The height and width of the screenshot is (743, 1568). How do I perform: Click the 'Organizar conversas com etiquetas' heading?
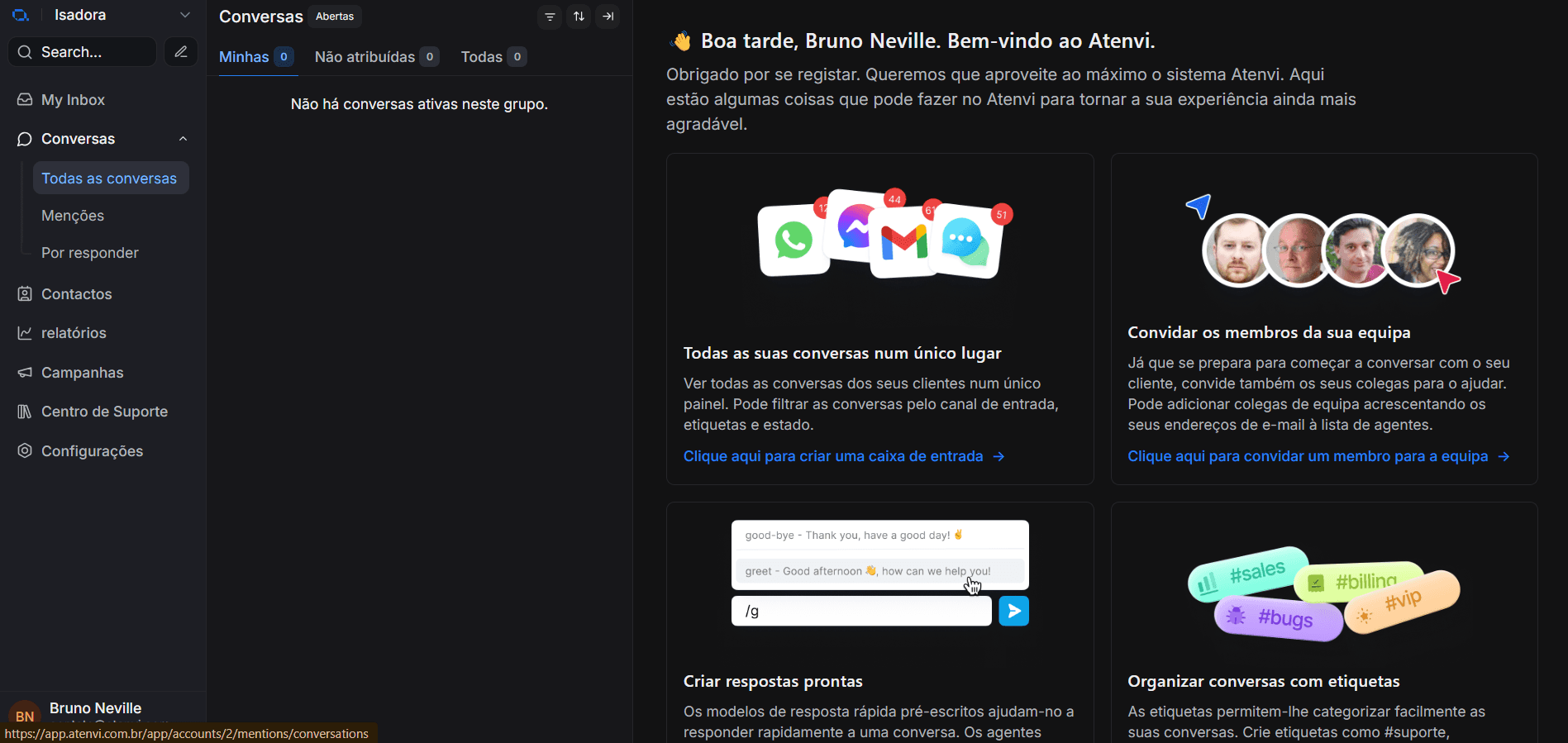1264,682
